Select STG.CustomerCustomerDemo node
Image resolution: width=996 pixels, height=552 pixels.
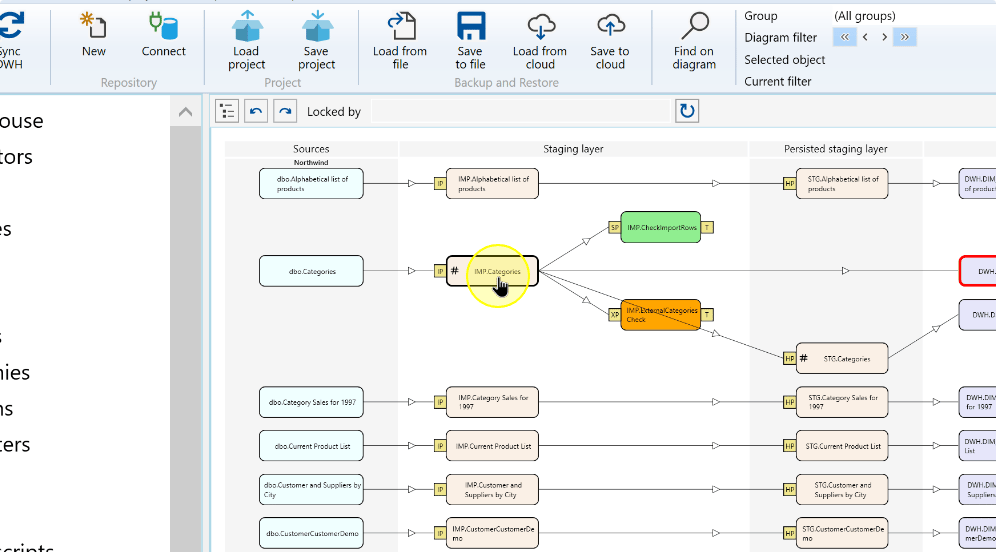tap(842, 534)
